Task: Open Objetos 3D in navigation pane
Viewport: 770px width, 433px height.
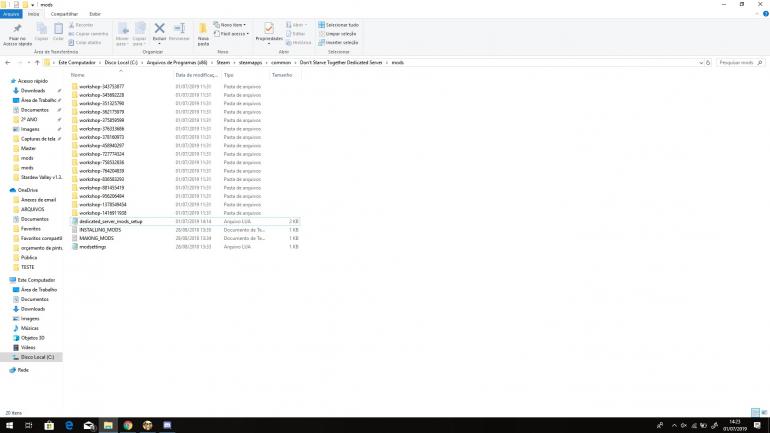Action: 32,338
